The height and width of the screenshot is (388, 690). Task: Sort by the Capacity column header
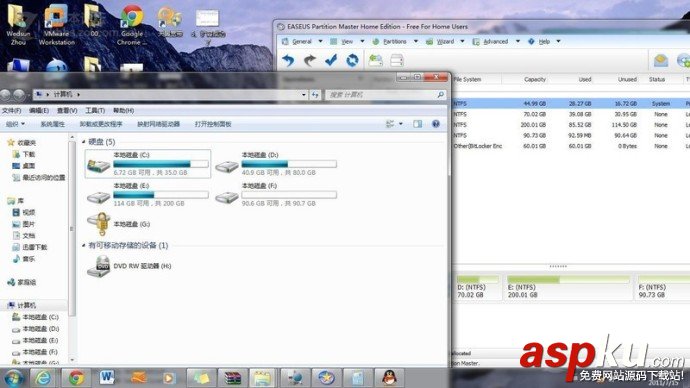click(x=535, y=79)
